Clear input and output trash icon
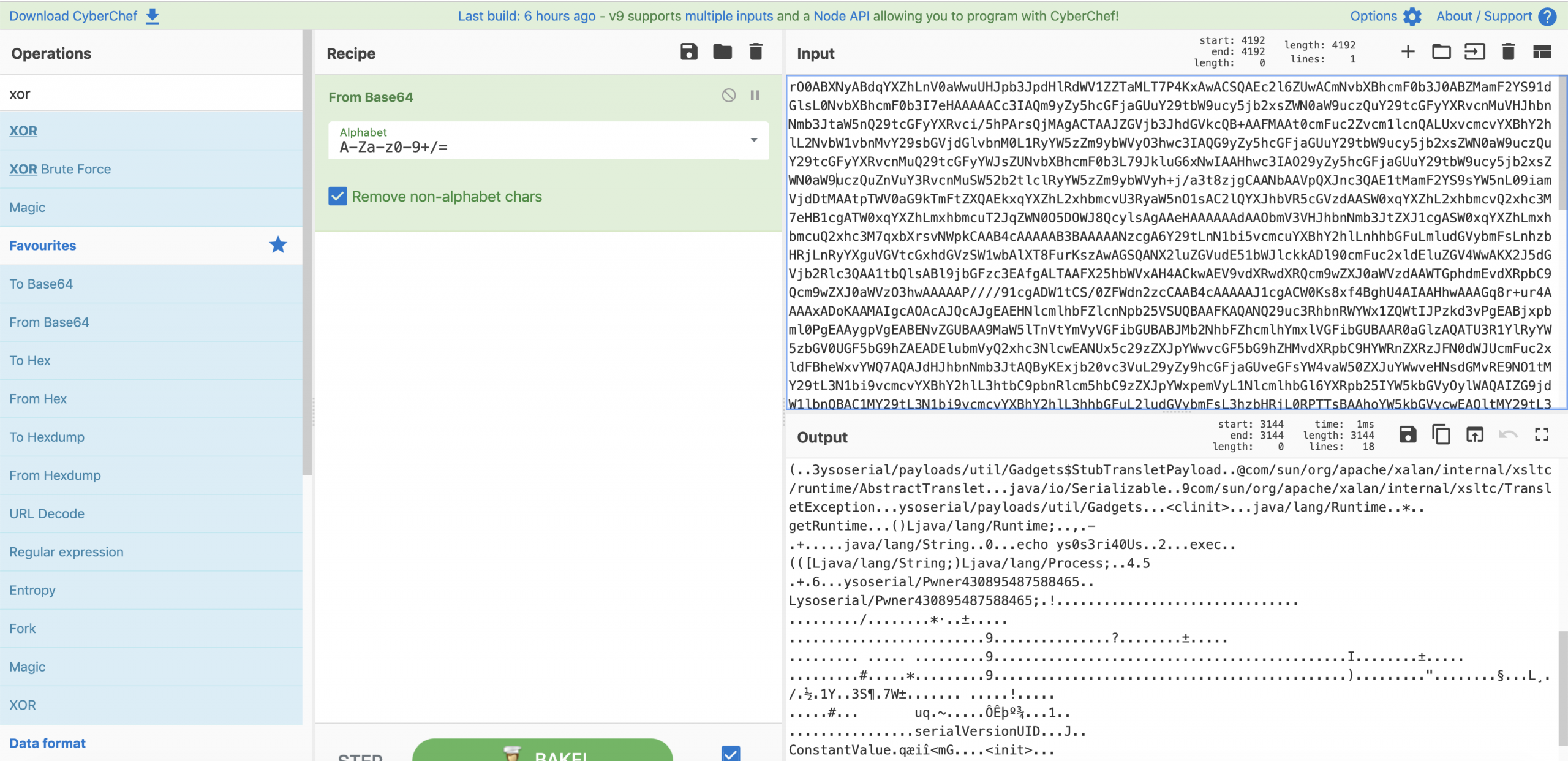This screenshot has width=1568, height=761. (1509, 51)
